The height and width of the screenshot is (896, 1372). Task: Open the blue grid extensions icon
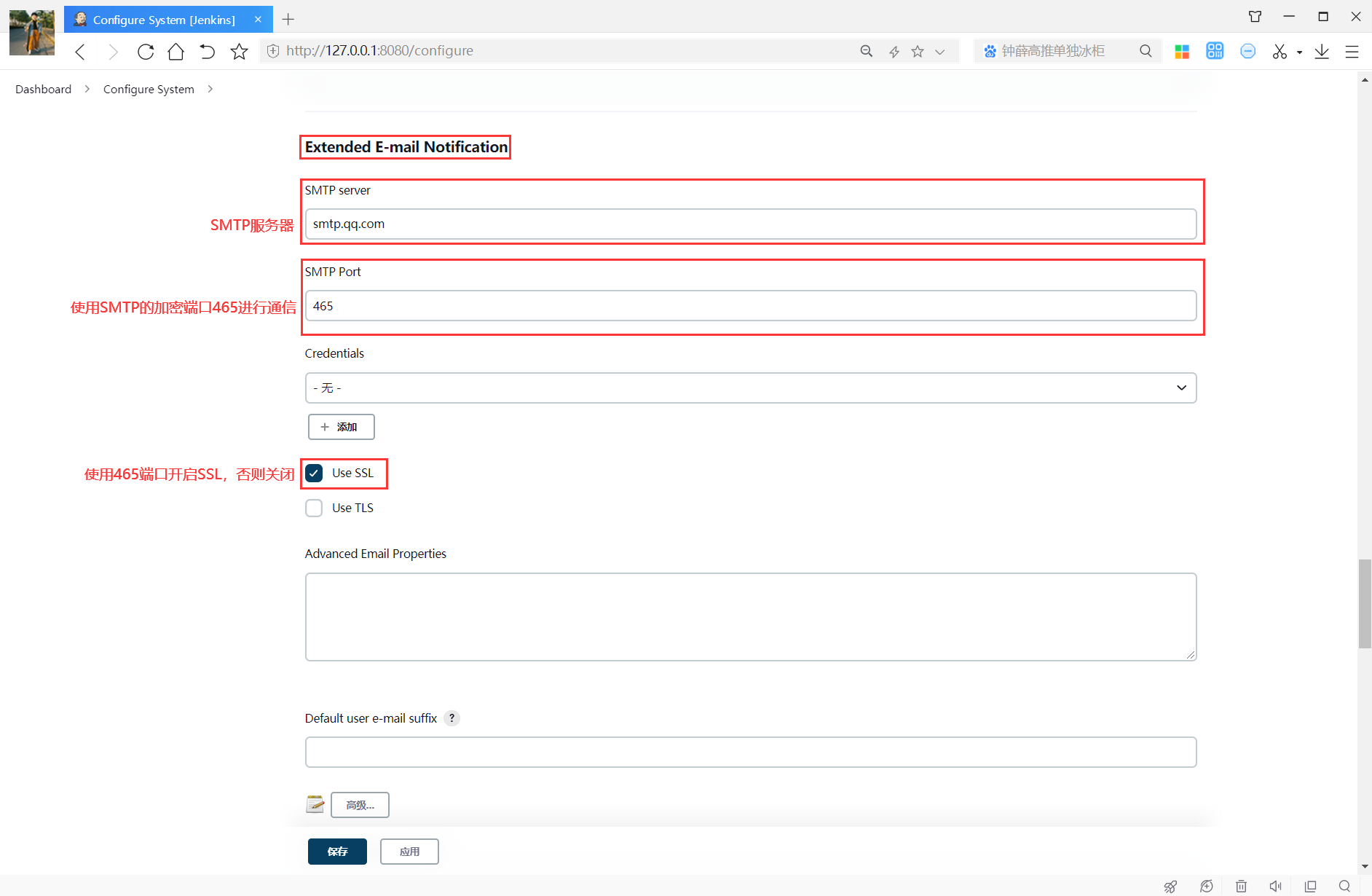[x=1215, y=50]
